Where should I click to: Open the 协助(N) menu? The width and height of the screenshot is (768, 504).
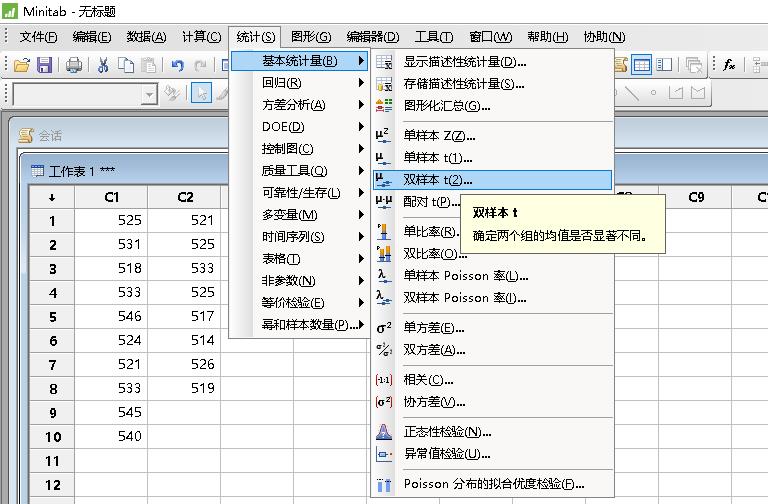tap(604, 37)
